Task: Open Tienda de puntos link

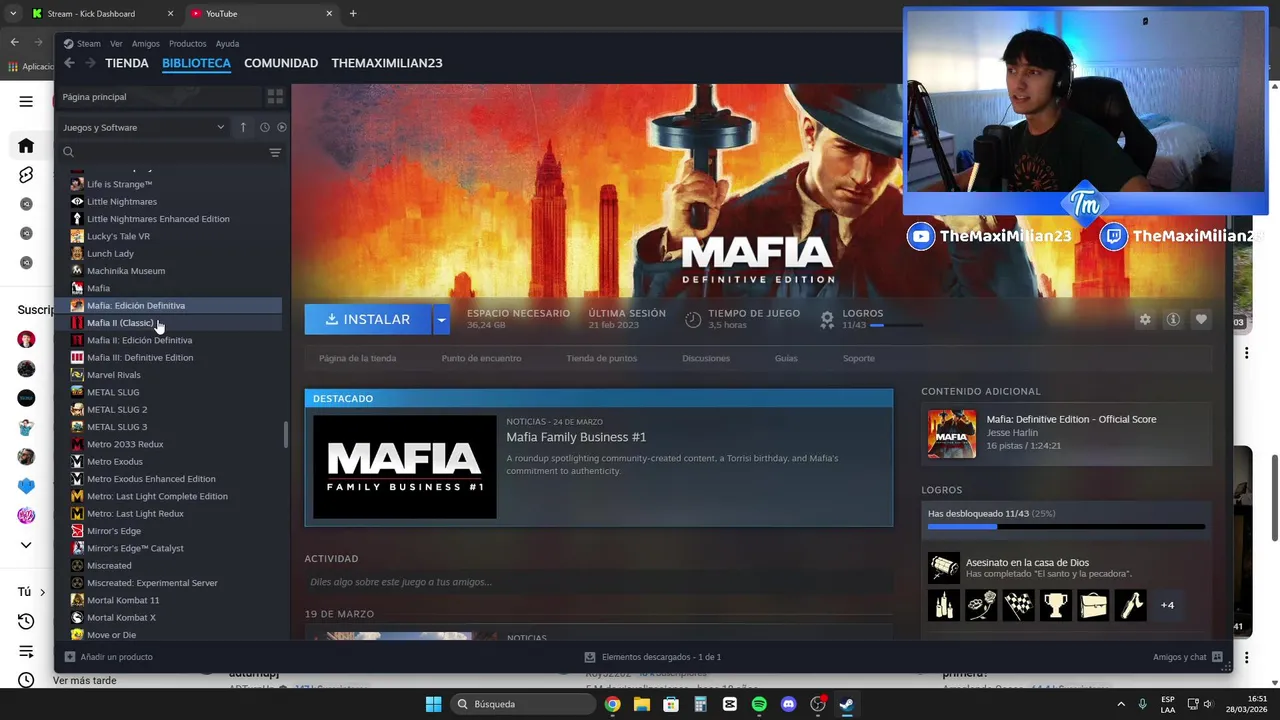Action: coord(601,358)
